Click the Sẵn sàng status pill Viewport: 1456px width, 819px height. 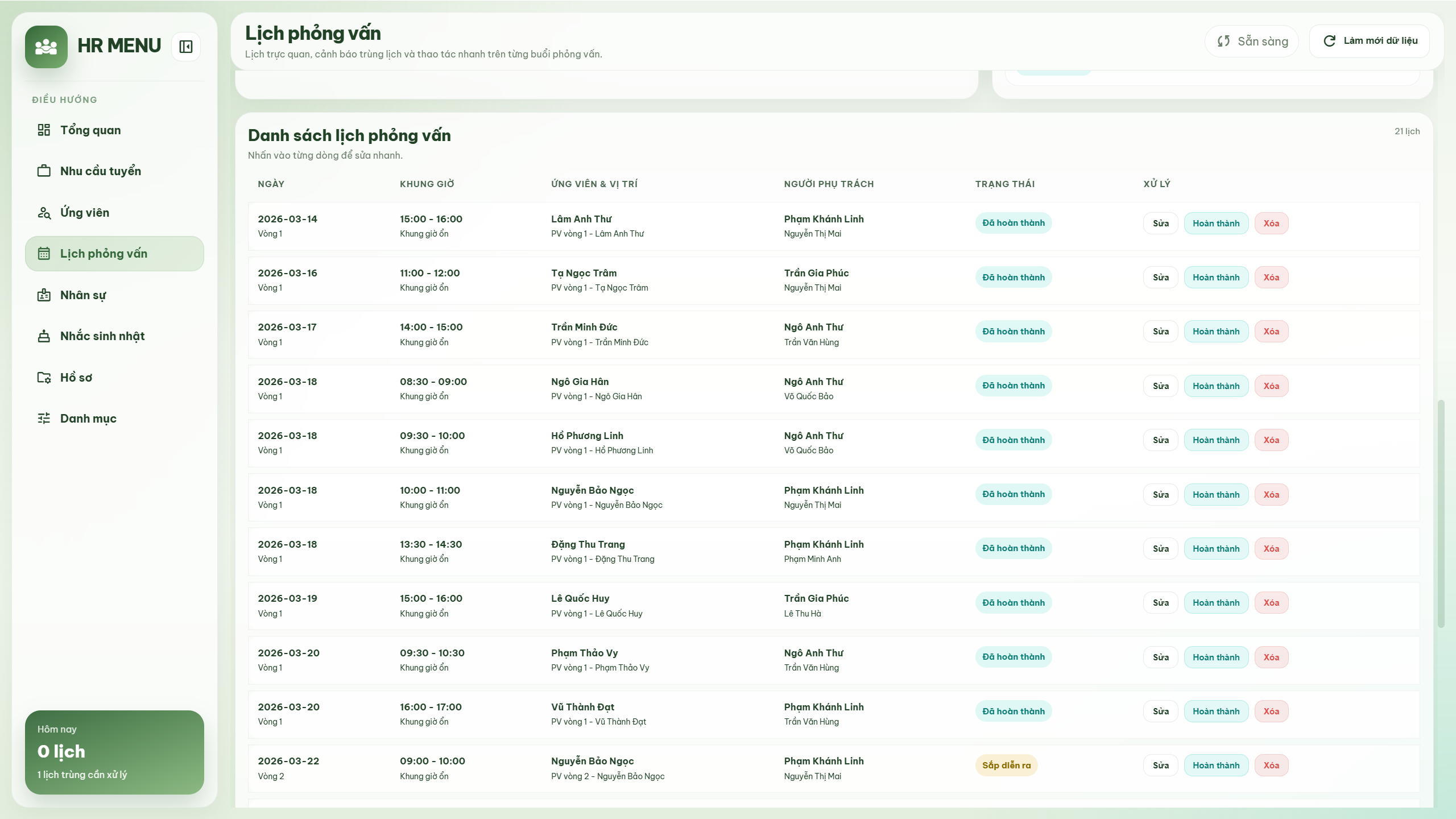point(1251,41)
